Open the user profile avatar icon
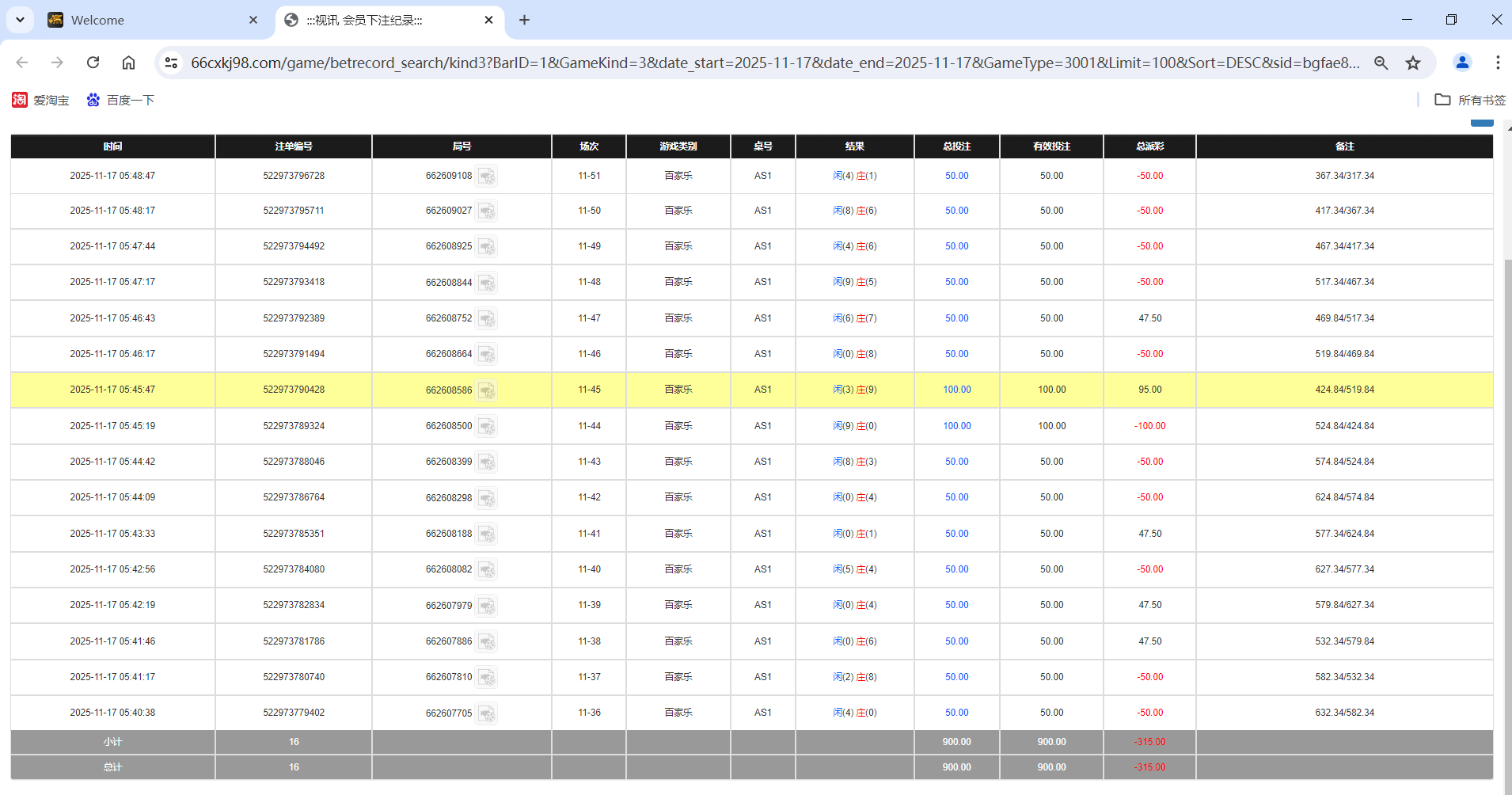The height and width of the screenshot is (795, 1512). click(x=1462, y=63)
